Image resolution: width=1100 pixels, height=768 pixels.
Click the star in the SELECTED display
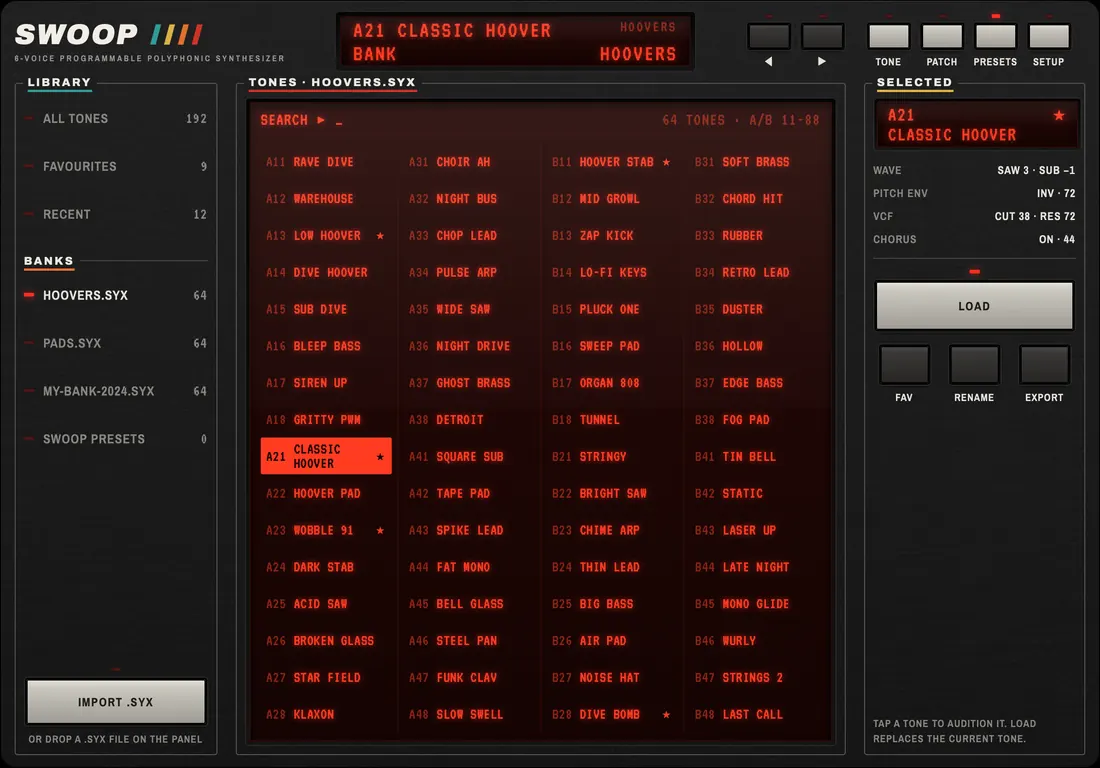coord(1059,115)
